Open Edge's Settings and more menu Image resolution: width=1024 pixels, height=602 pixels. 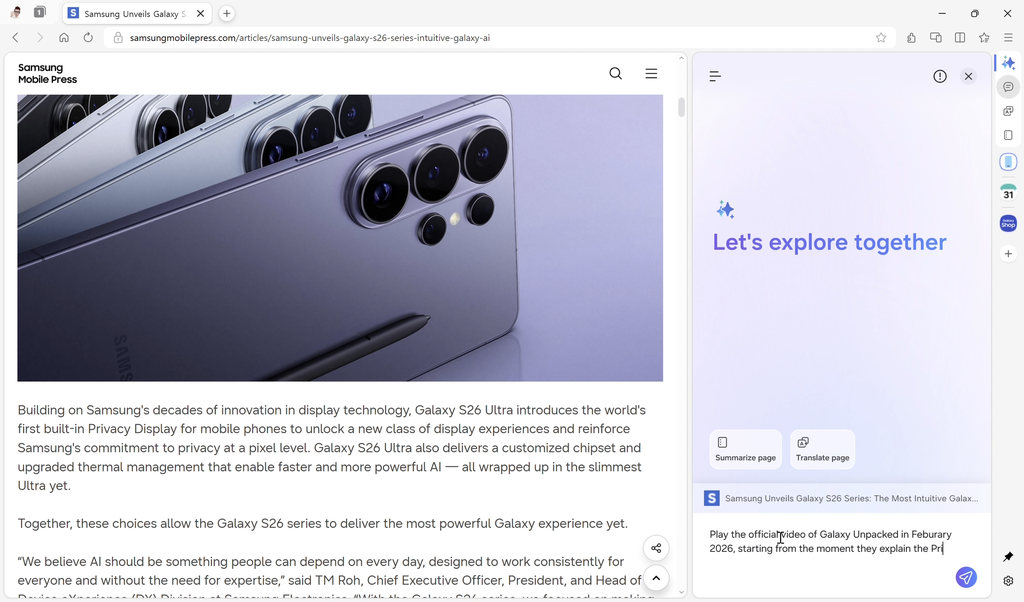click(1008, 37)
